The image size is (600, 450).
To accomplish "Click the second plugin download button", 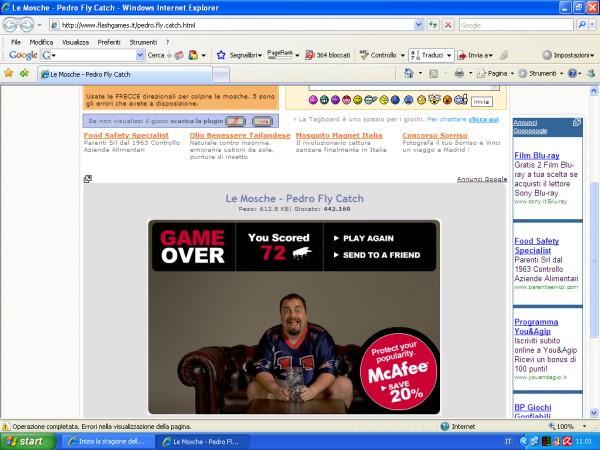I will click(262, 121).
